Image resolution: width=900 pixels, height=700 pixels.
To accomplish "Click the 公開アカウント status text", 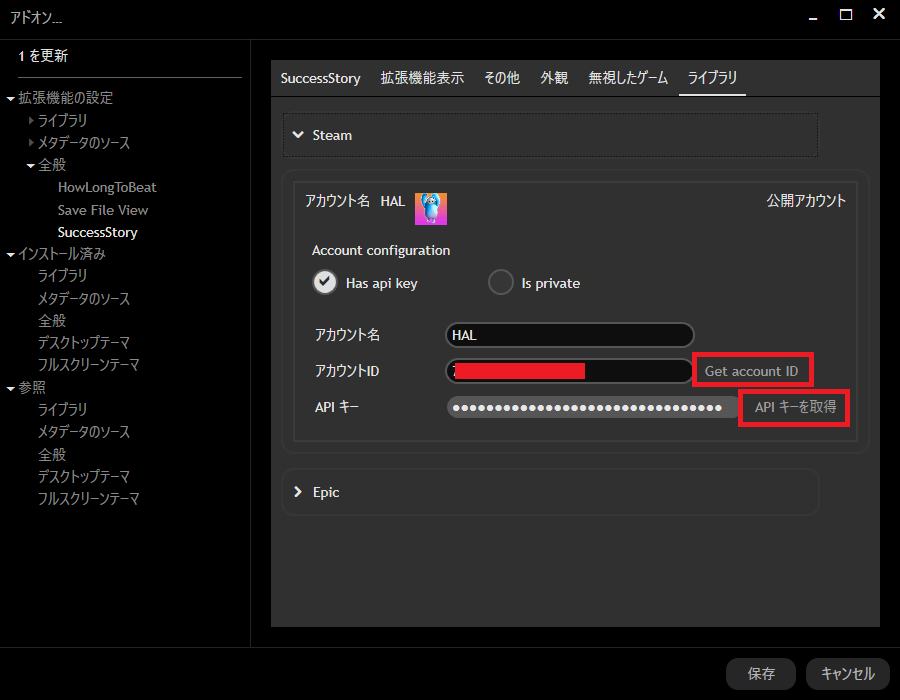I will pyautogui.click(x=806, y=201).
